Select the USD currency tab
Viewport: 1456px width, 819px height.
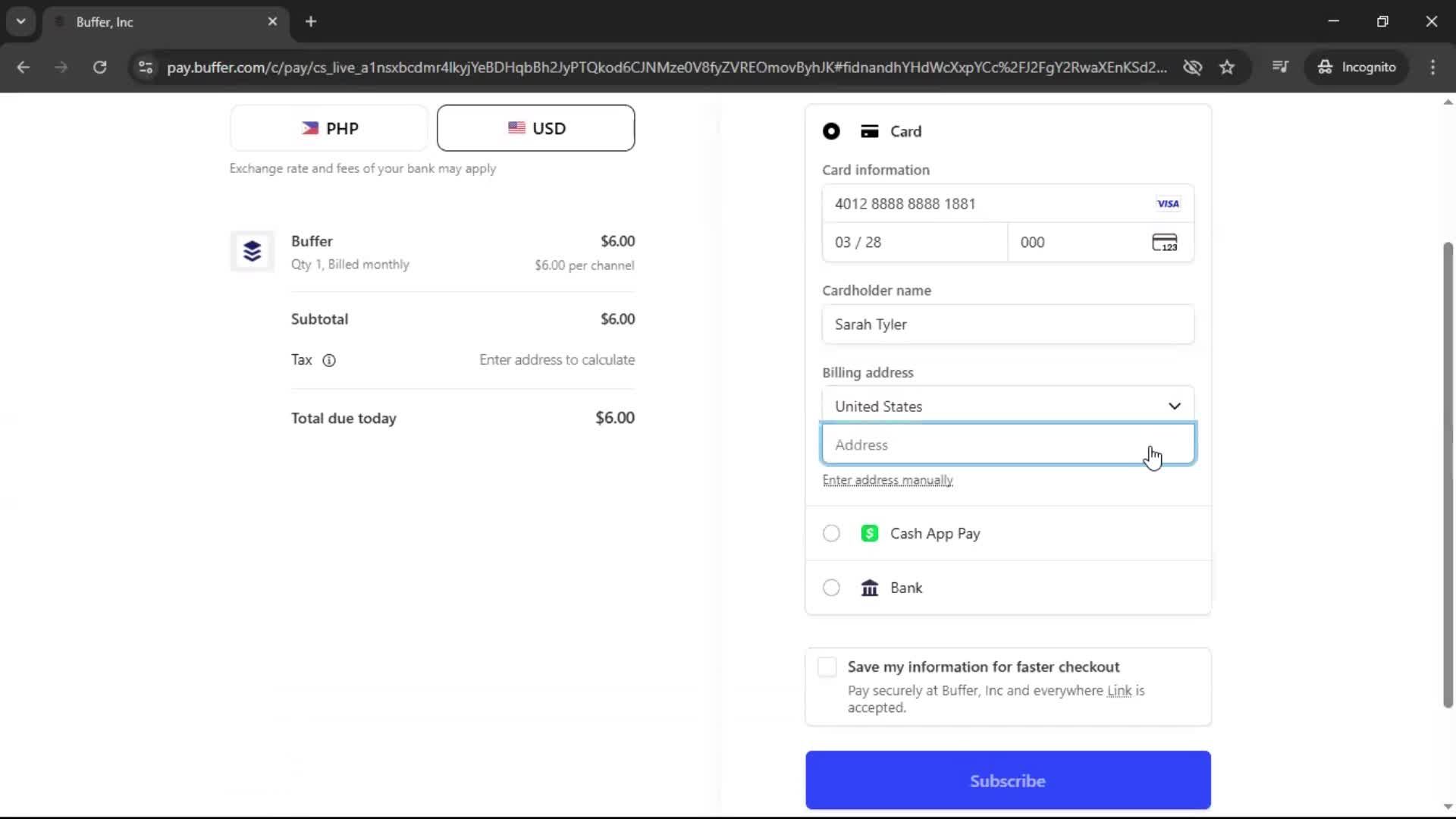tap(535, 127)
